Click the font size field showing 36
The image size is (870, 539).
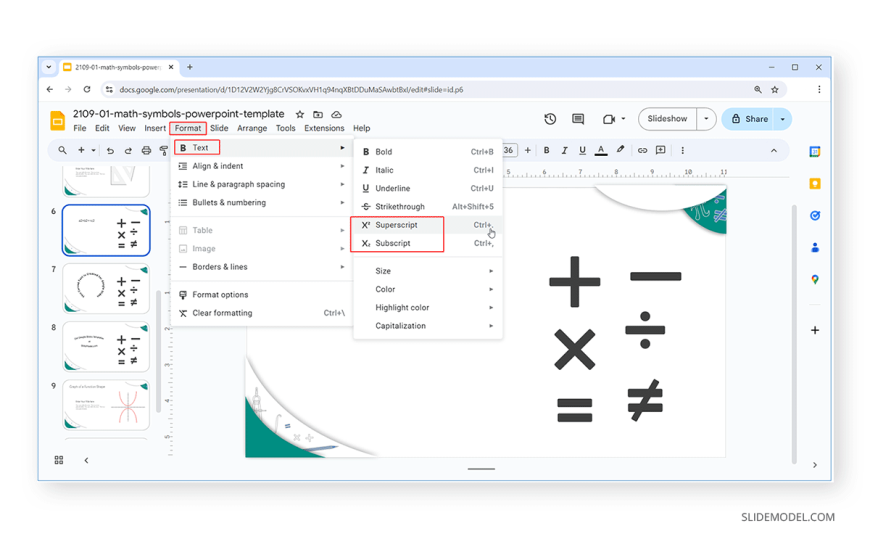pos(510,150)
